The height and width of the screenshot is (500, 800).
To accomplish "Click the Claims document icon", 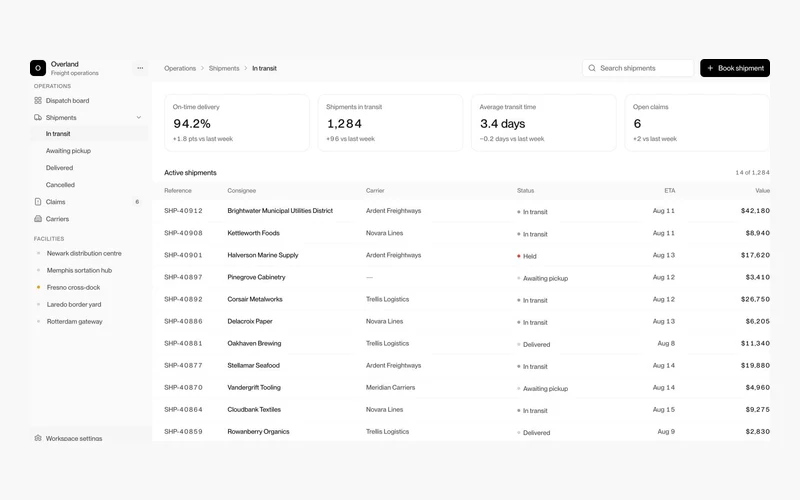I will [x=38, y=202].
